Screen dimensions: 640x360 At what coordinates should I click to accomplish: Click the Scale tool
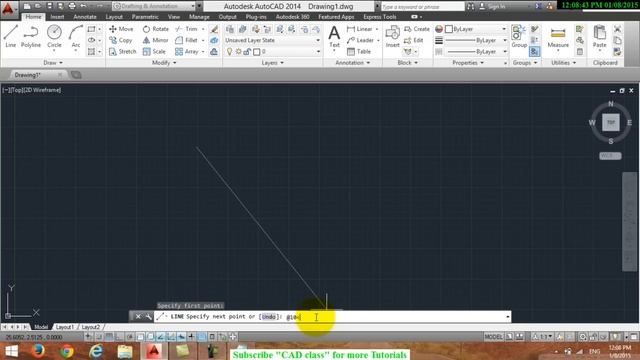[x=154, y=52]
